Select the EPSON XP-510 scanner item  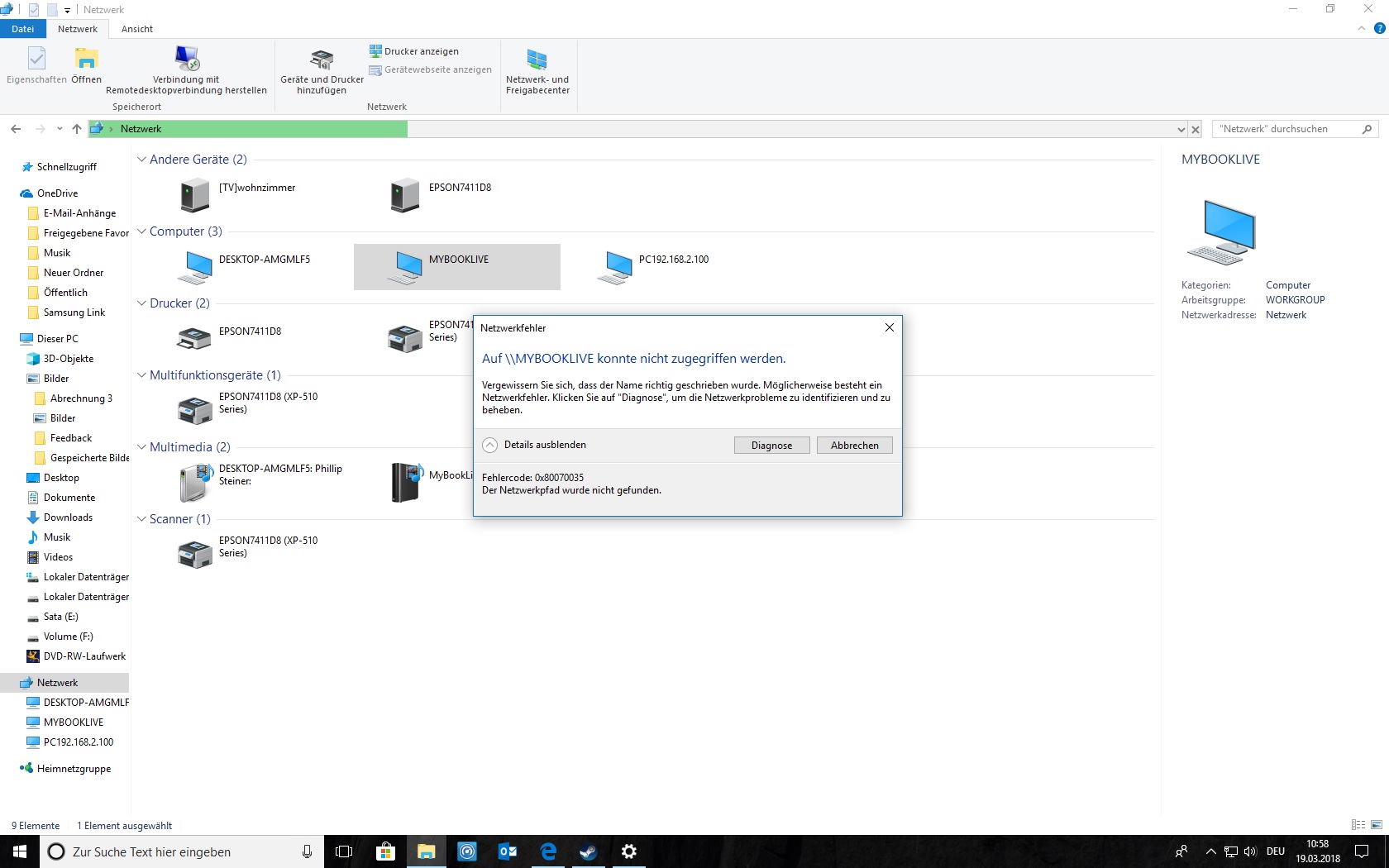[x=248, y=554]
